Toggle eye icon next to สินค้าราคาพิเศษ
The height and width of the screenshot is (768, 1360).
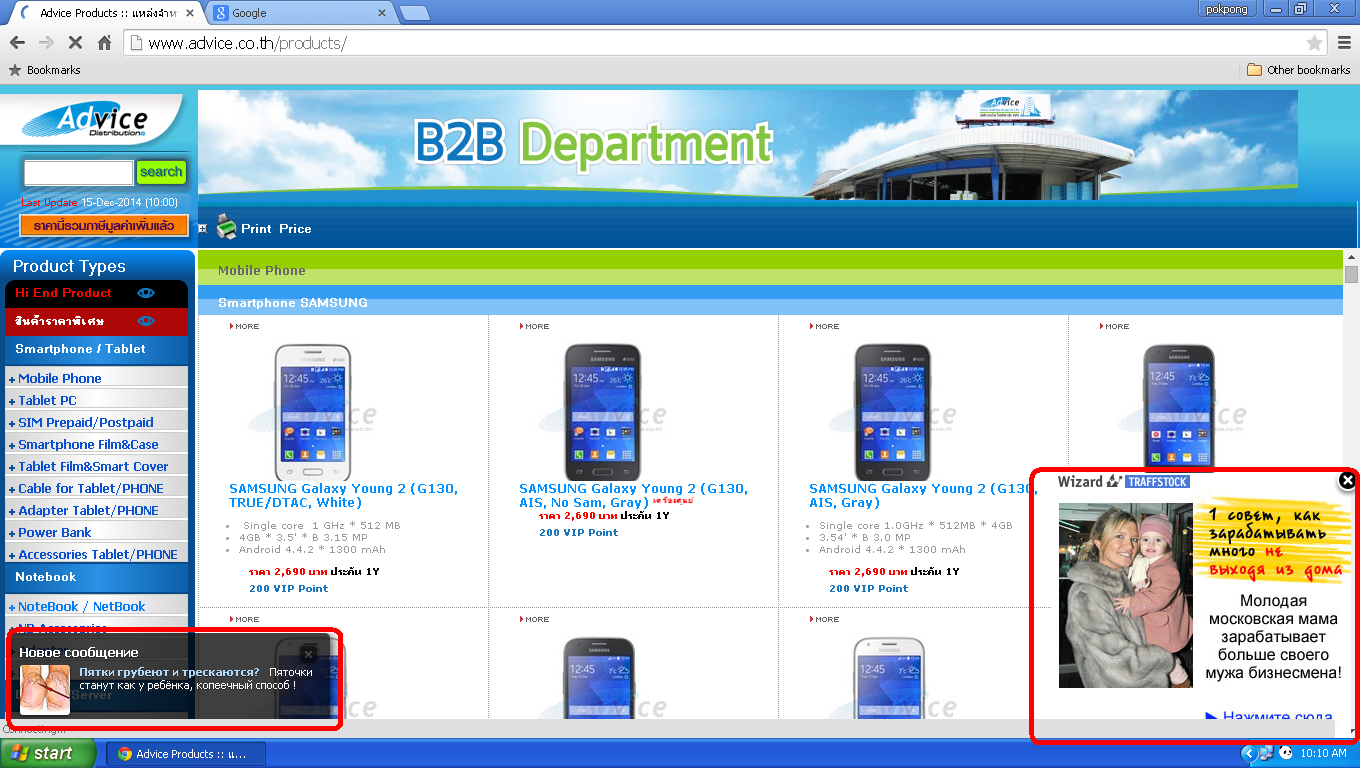pos(146,321)
